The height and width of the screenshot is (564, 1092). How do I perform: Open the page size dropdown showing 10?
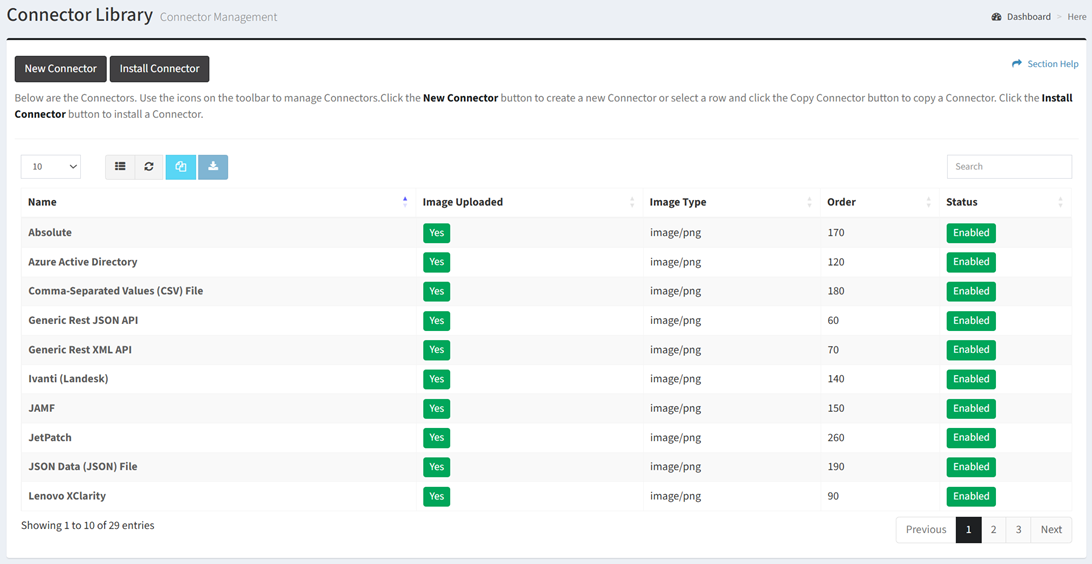[x=51, y=167]
